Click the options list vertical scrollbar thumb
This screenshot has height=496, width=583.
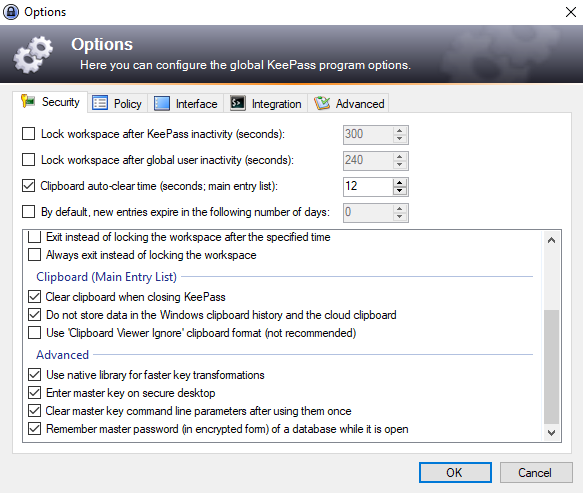coord(552,367)
